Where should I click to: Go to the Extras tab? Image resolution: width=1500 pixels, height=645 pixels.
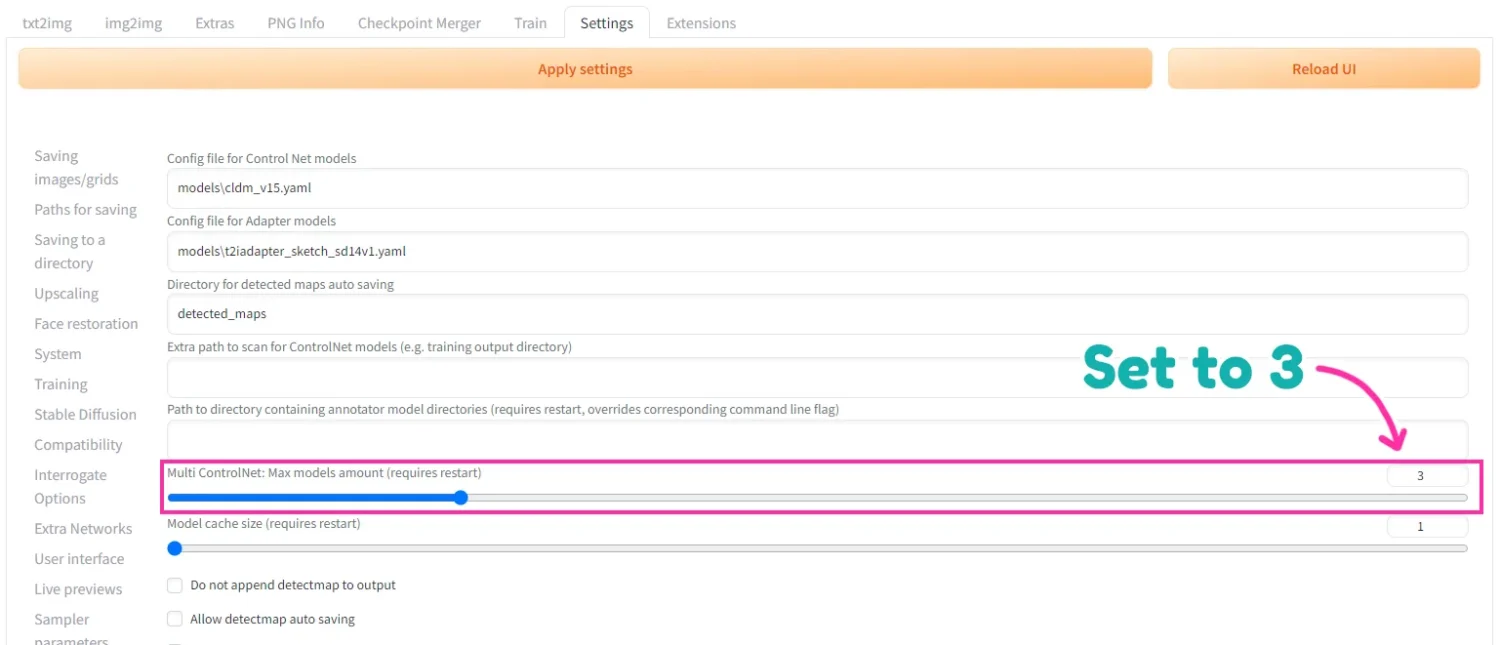(215, 23)
